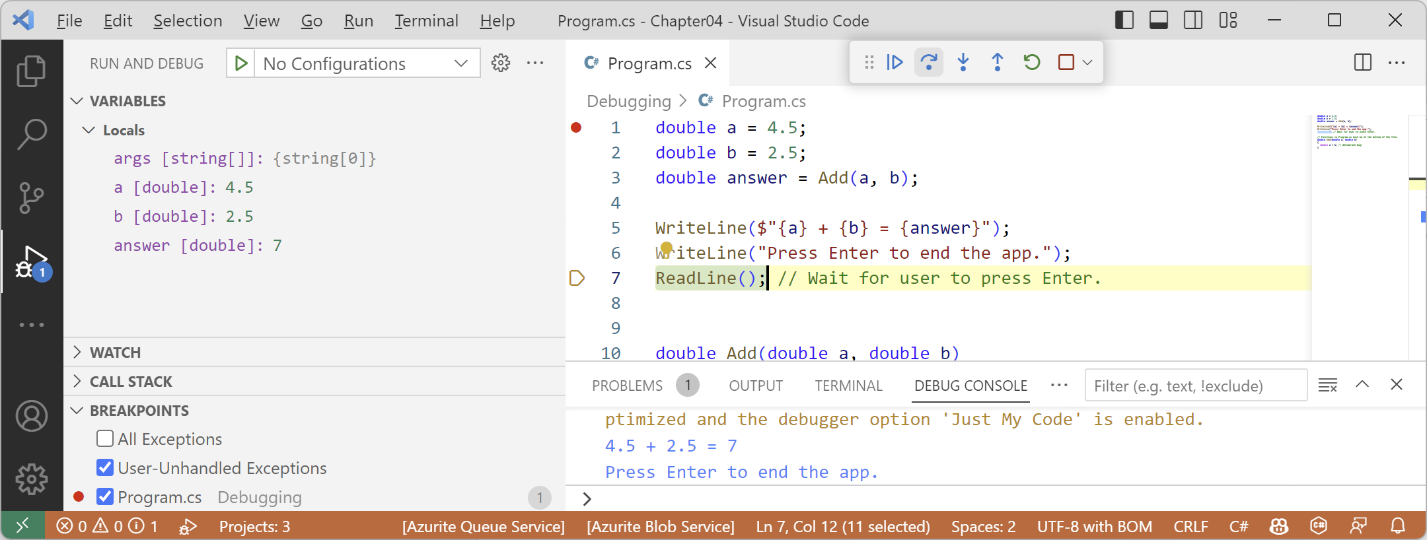The width and height of the screenshot is (1427, 540).
Task: Click the debug launch icon in status bar
Action: pyautogui.click(x=188, y=526)
